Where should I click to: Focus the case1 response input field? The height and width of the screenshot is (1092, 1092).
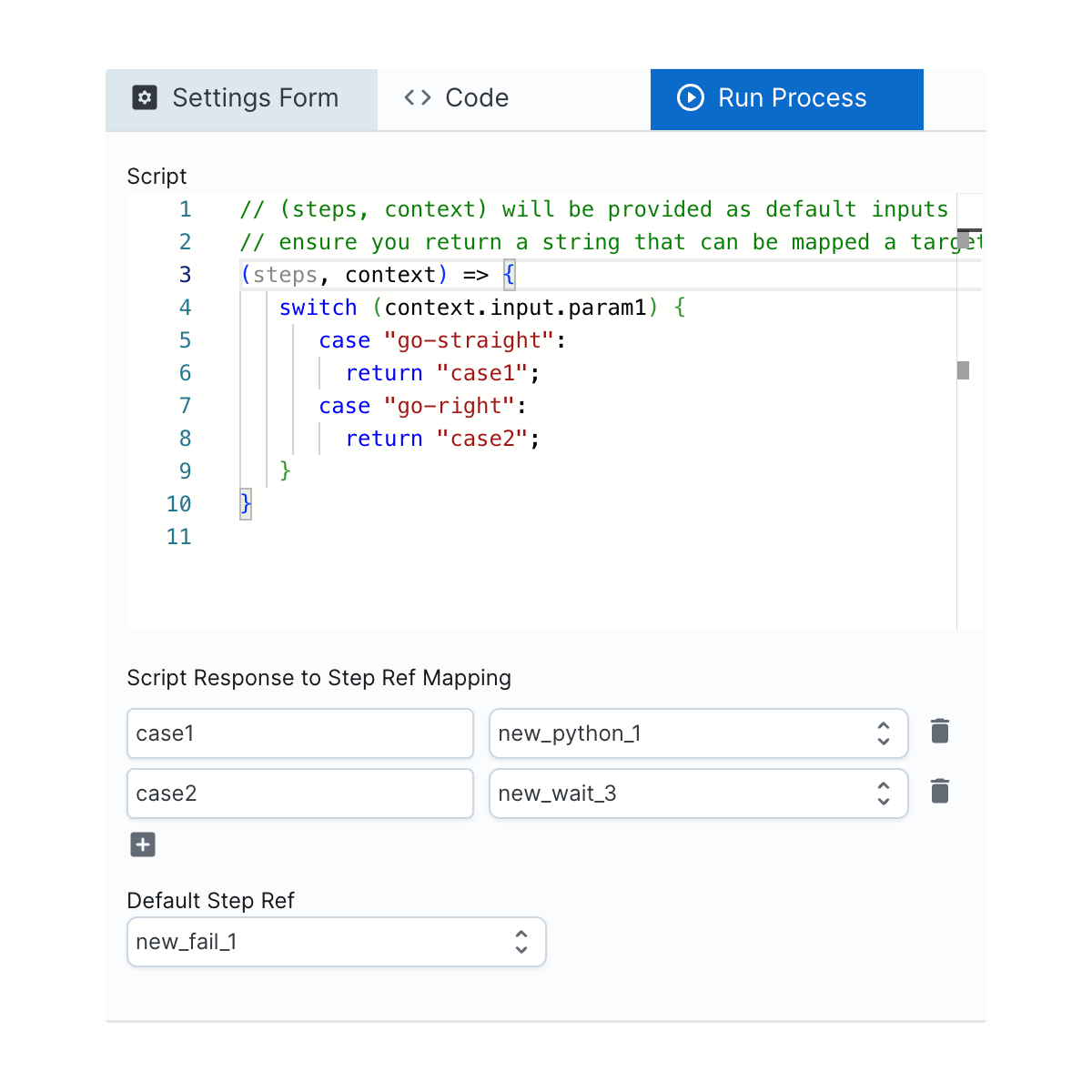(x=299, y=733)
